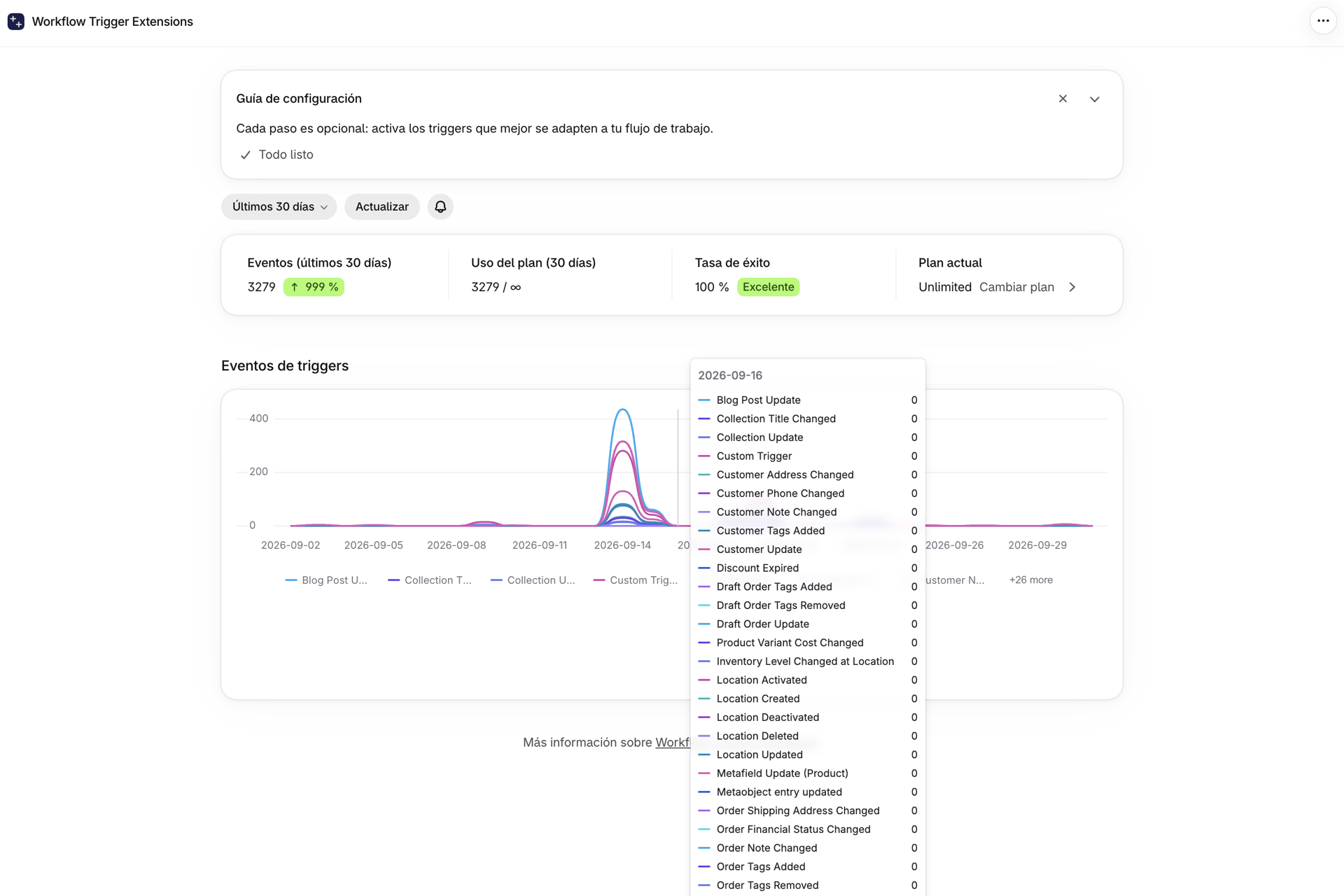Click the Workflow Trigger Extensions app logo
The height and width of the screenshot is (896, 1344).
click(x=16, y=22)
